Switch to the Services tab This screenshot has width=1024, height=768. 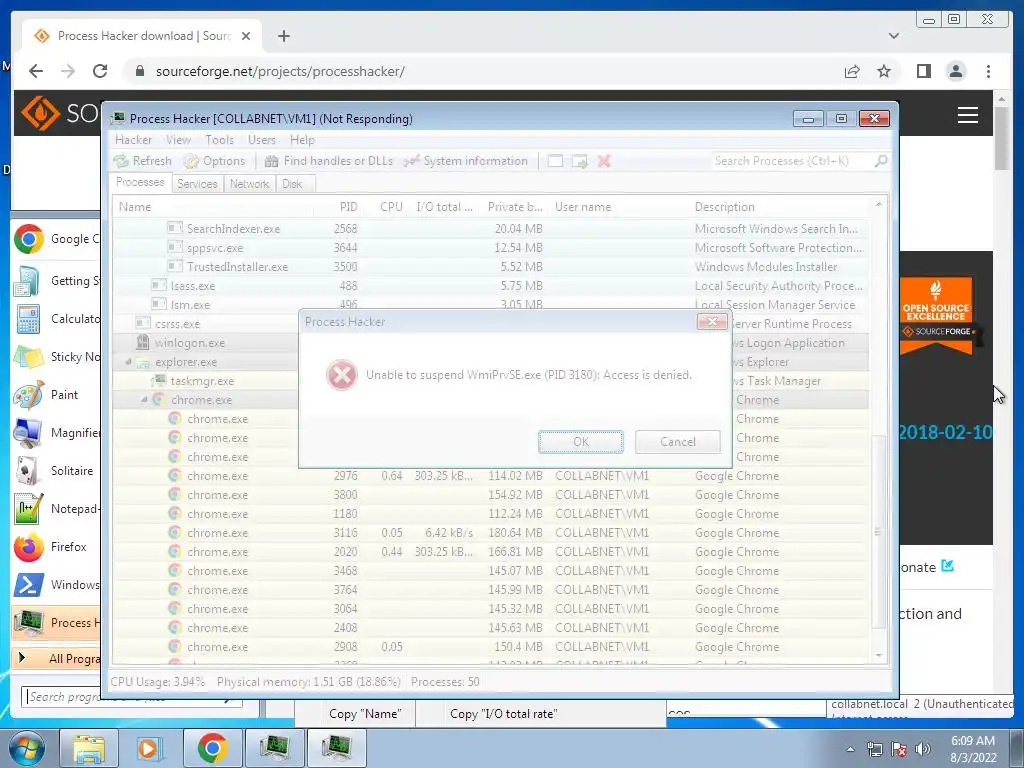(197, 184)
